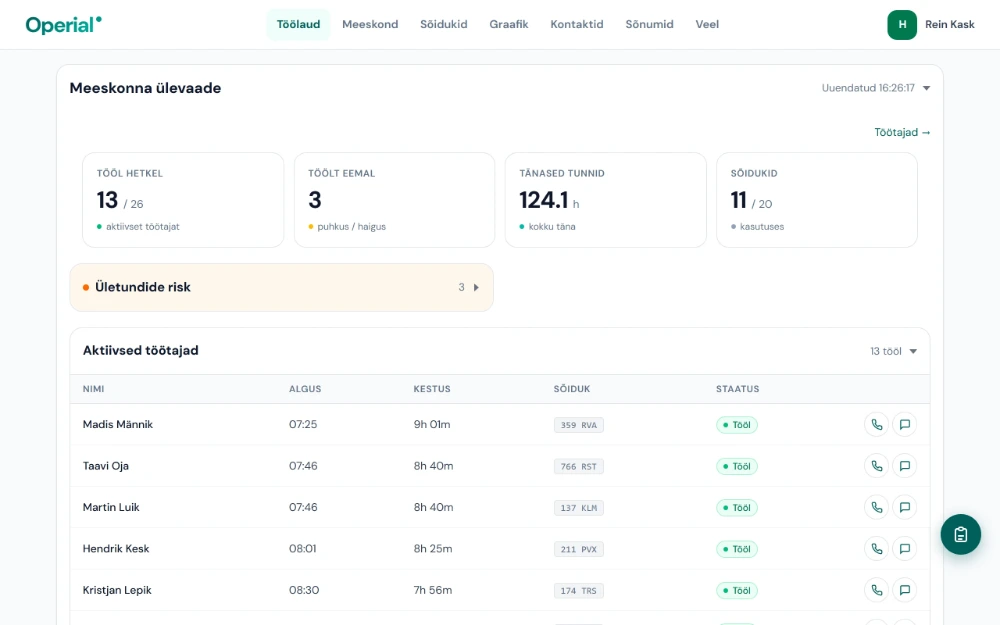The image size is (1000, 625).
Task: Call Madis Männik using phone icon
Action: click(x=877, y=425)
